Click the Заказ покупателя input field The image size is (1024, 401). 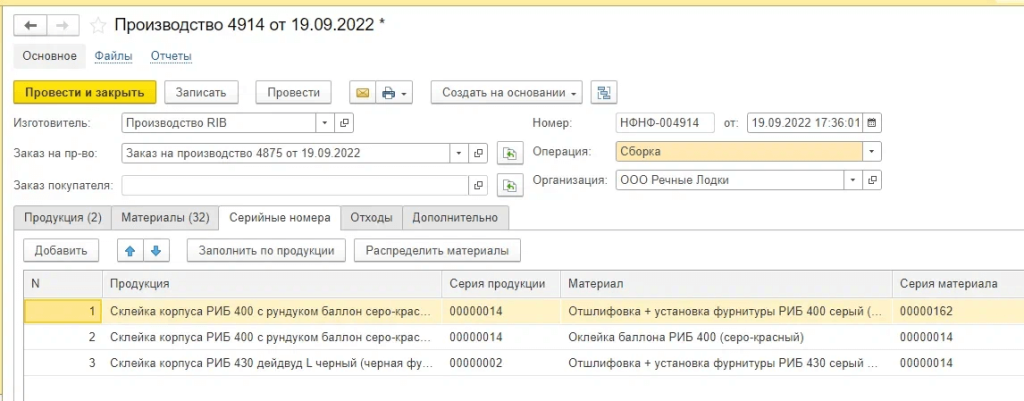click(294, 185)
